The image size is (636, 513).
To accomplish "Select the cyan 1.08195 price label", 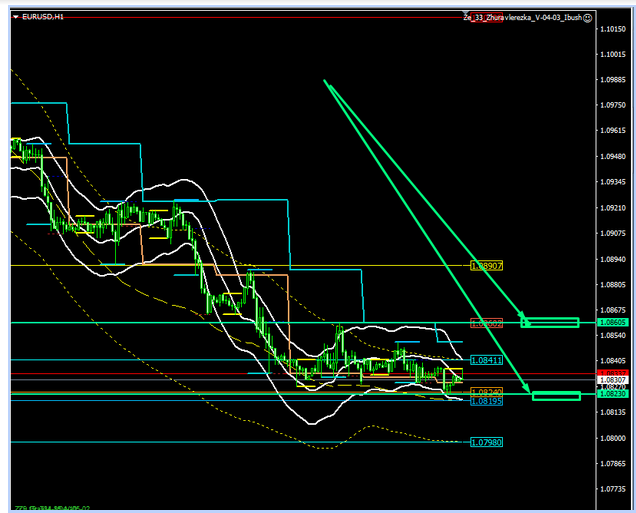I will [x=485, y=401].
